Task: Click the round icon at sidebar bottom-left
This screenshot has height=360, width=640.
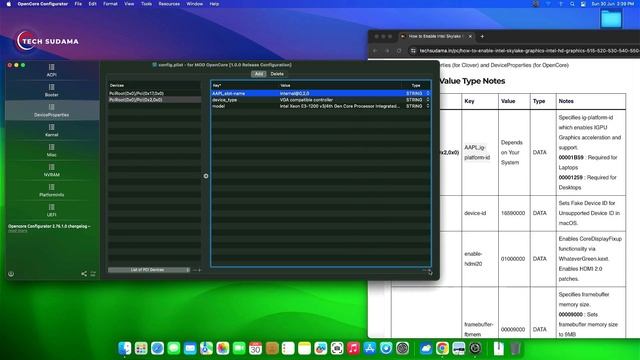Action: click(11, 274)
